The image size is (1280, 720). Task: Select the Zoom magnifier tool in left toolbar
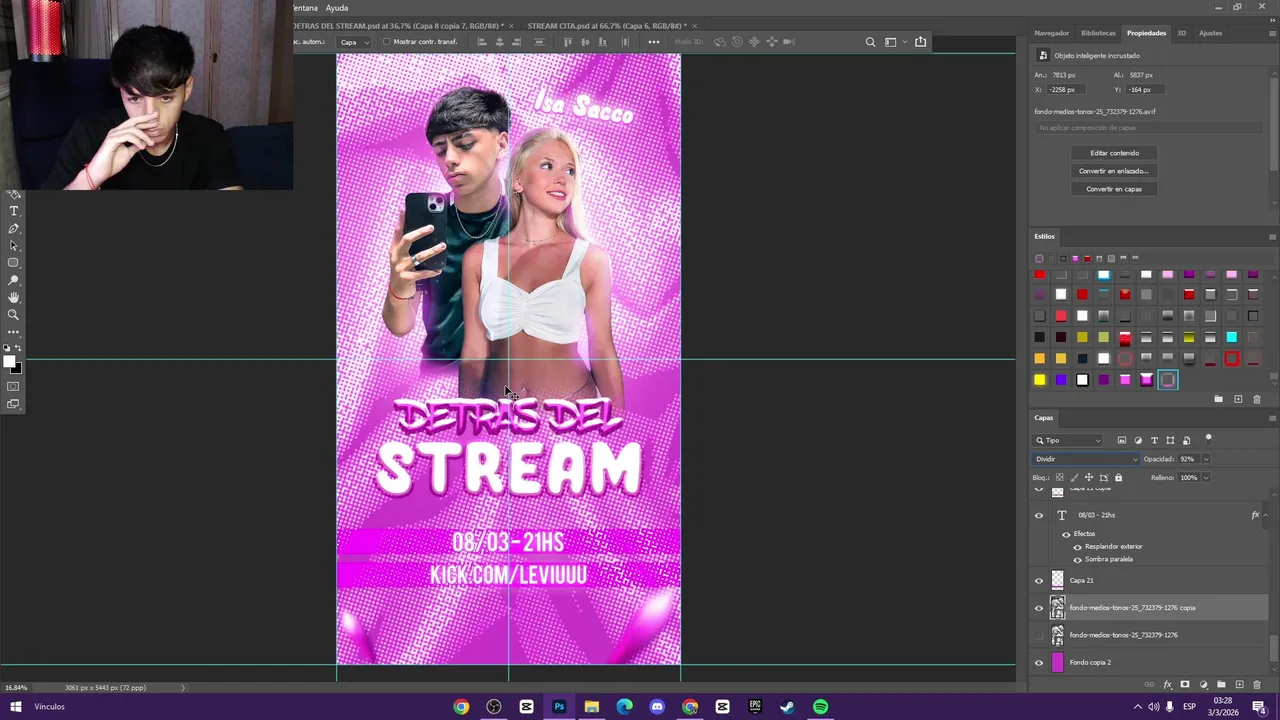[x=14, y=315]
